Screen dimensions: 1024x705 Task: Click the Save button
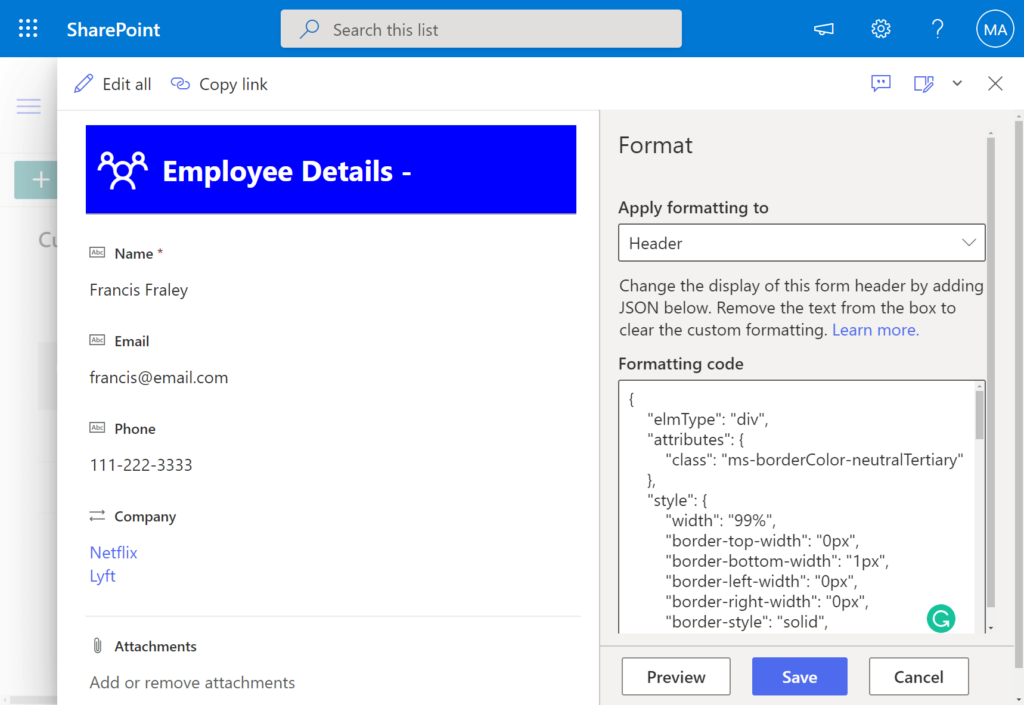[799, 677]
